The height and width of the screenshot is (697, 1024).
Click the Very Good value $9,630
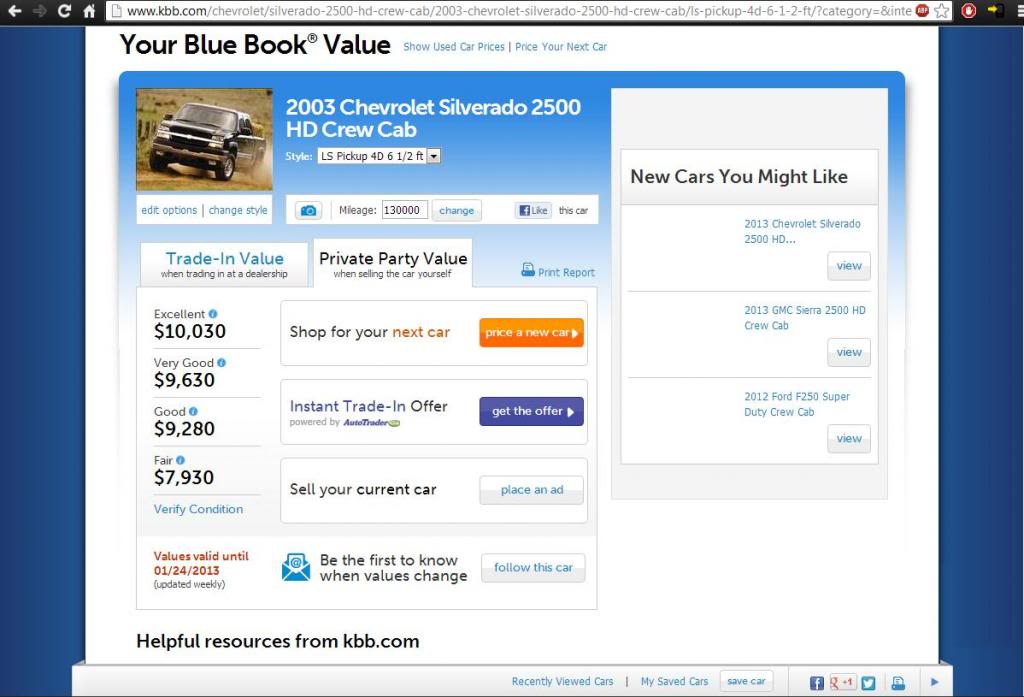tap(184, 380)
